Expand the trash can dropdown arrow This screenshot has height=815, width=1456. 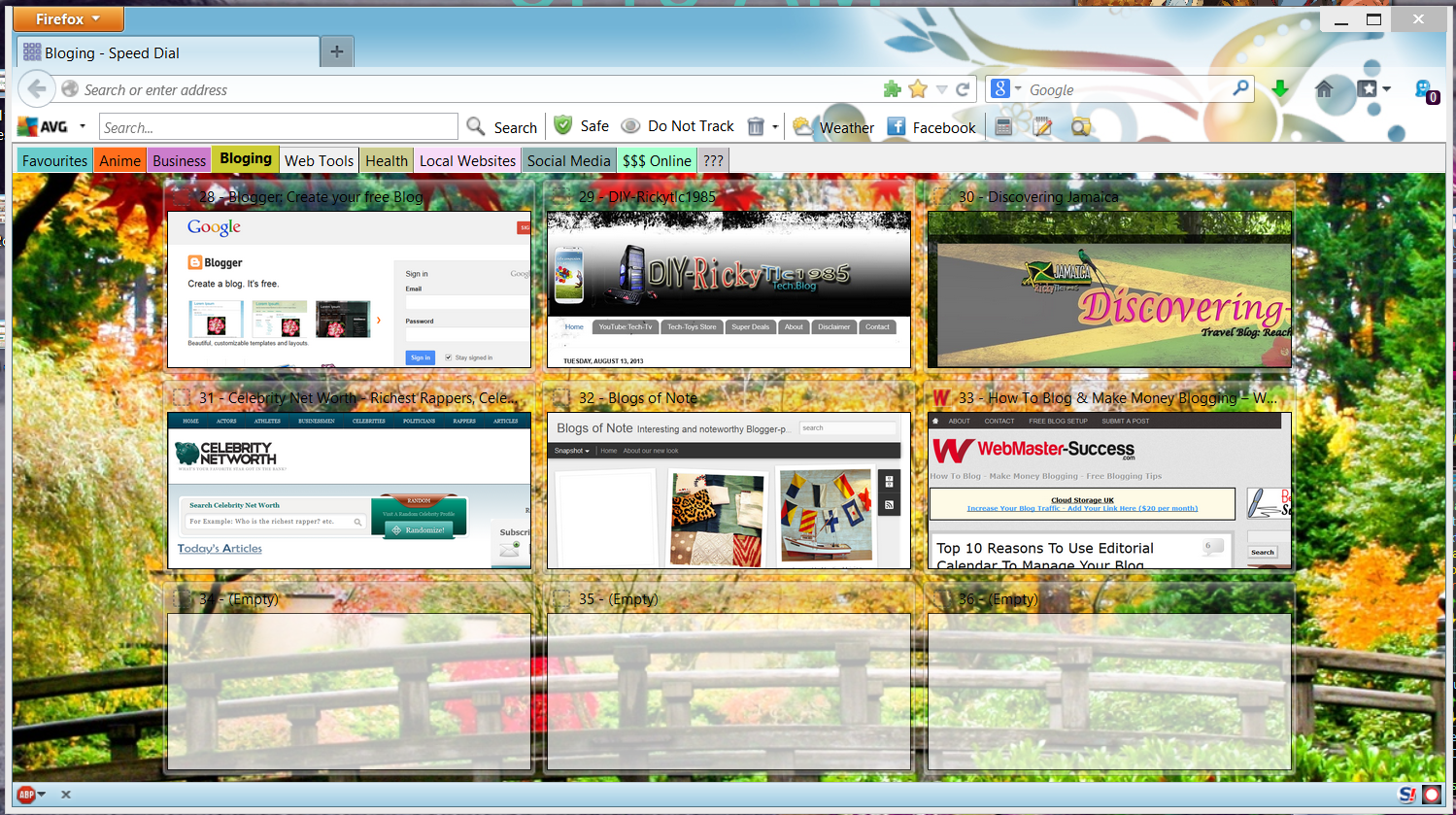coord(775,127)
